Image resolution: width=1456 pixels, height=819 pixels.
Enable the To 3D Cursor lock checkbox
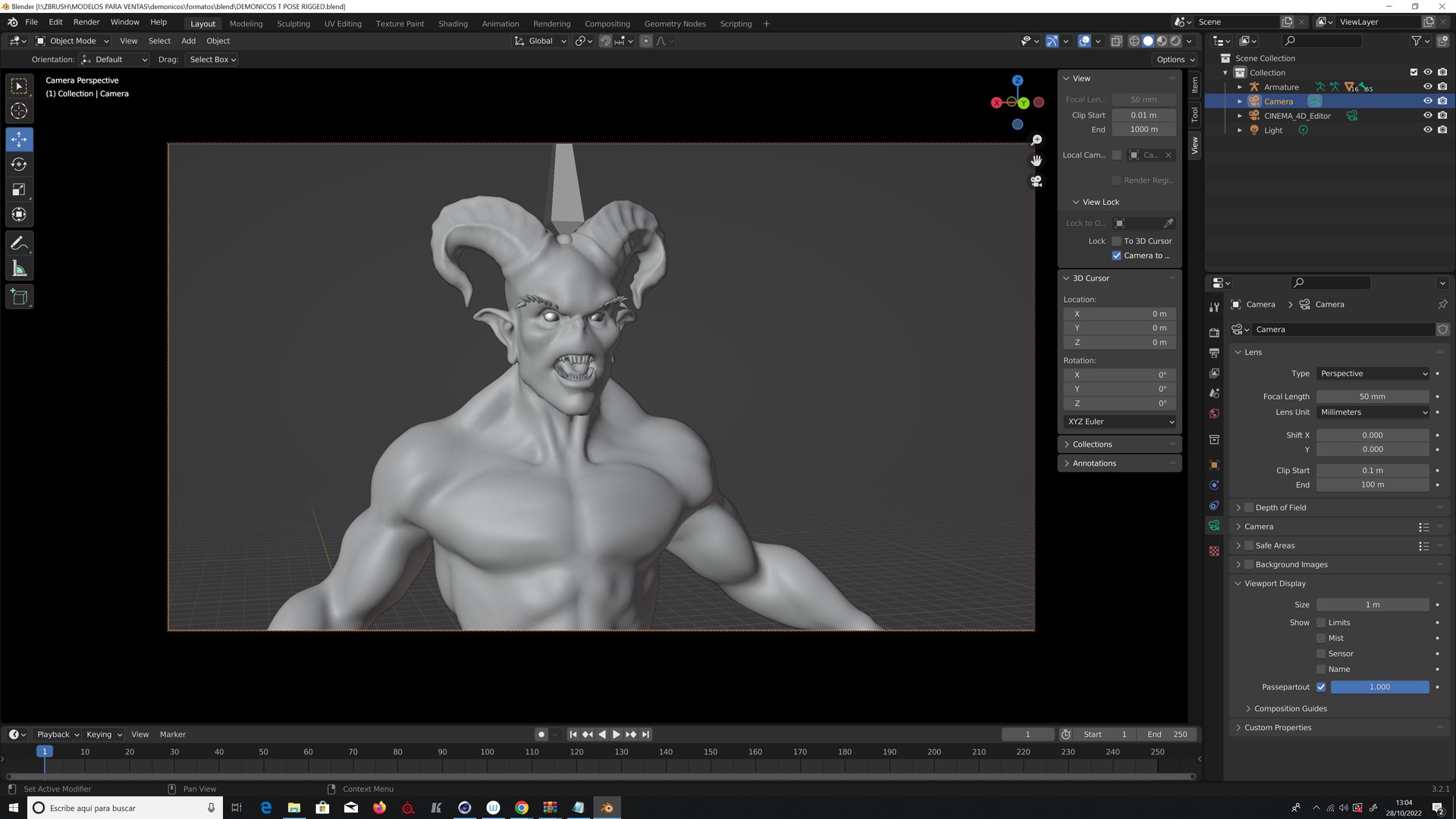pos(1116,241)
